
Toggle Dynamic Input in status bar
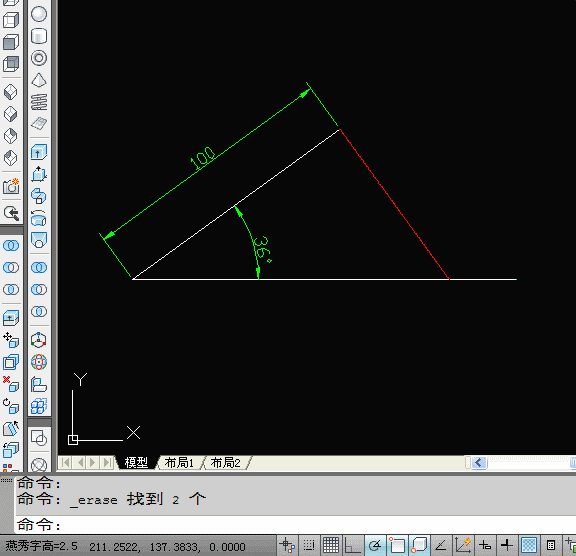click(485, 545)
